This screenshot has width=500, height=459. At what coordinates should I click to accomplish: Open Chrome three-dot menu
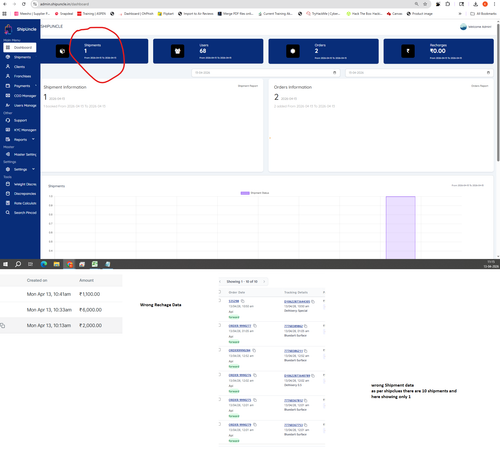pyautogui.click(x=494, y=4)
